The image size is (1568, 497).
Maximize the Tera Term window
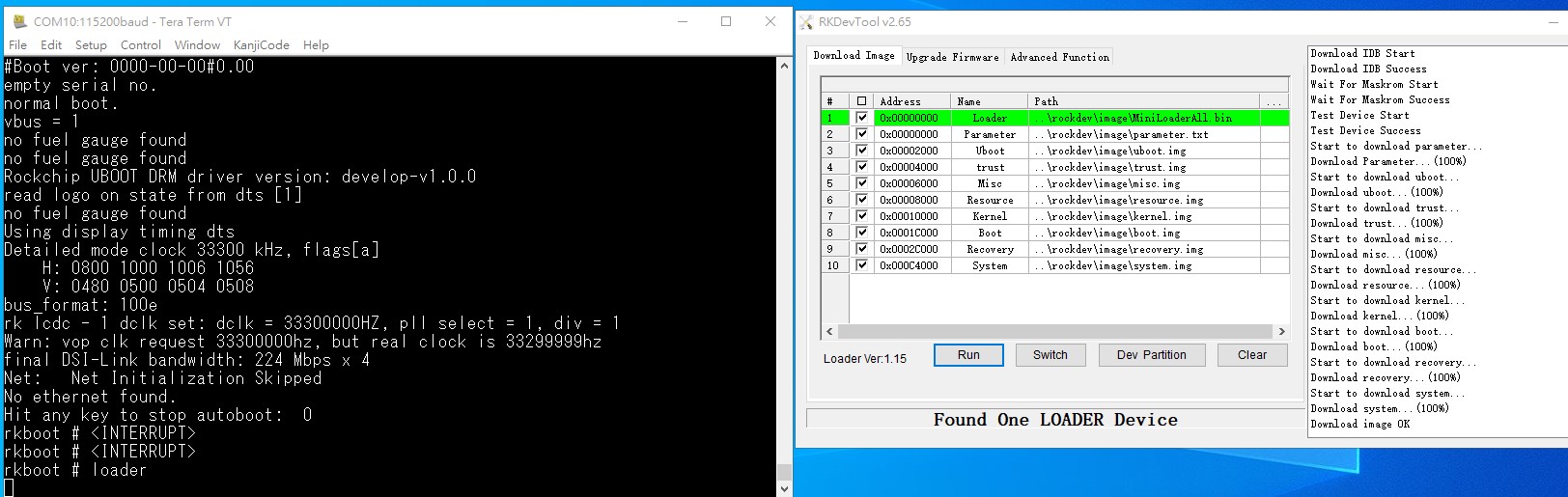pyautogui.click(x=726, y=21)
